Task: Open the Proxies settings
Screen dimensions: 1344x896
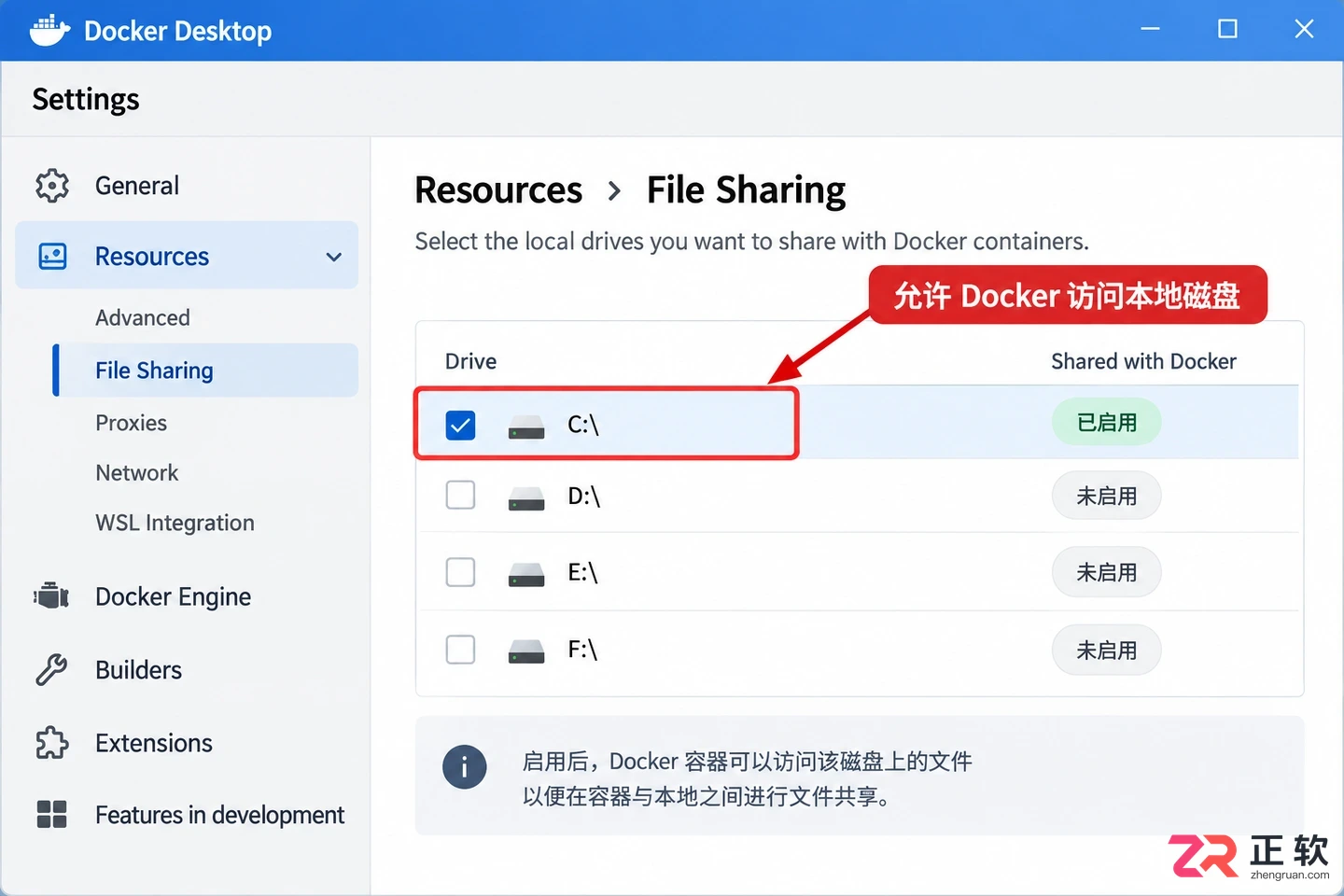Action: 131,423
